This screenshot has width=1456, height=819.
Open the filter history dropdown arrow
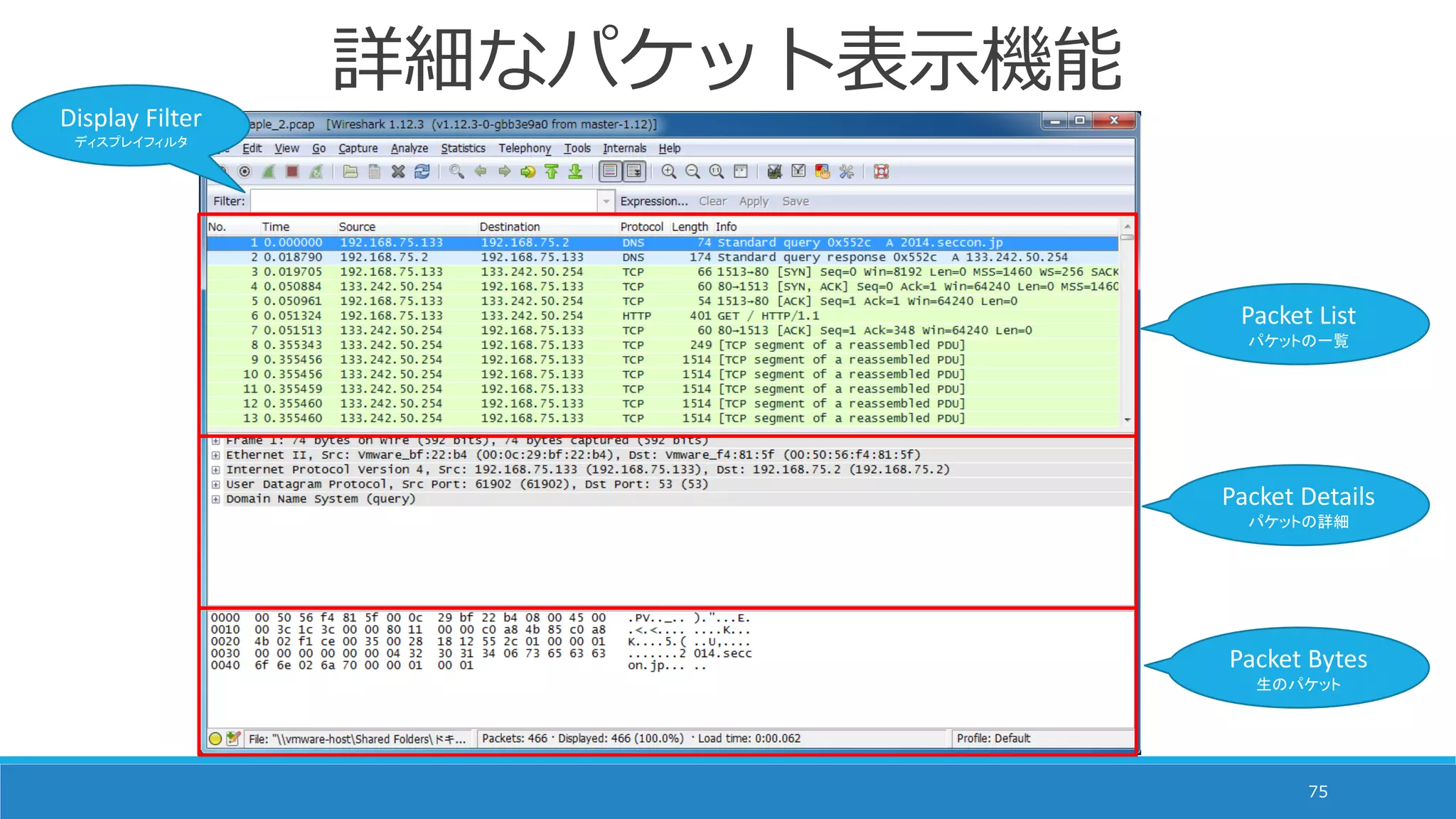(606, 201)
